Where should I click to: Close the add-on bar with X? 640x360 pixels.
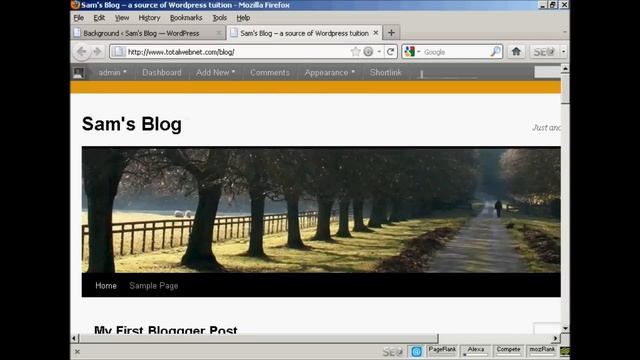pyautogui.click(x=77, y=351)
